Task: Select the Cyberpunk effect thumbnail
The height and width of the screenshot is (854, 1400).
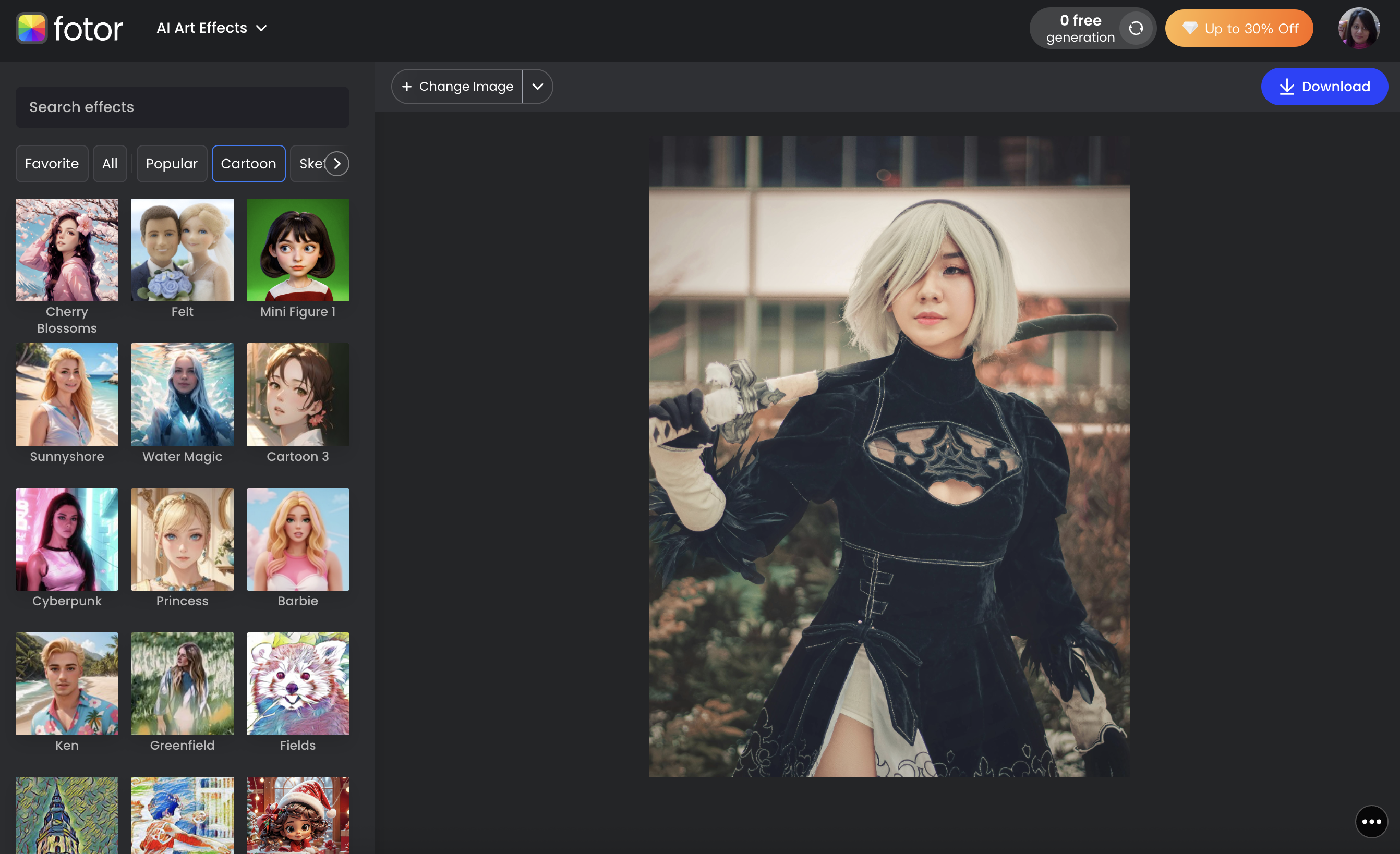Action: 66,539
